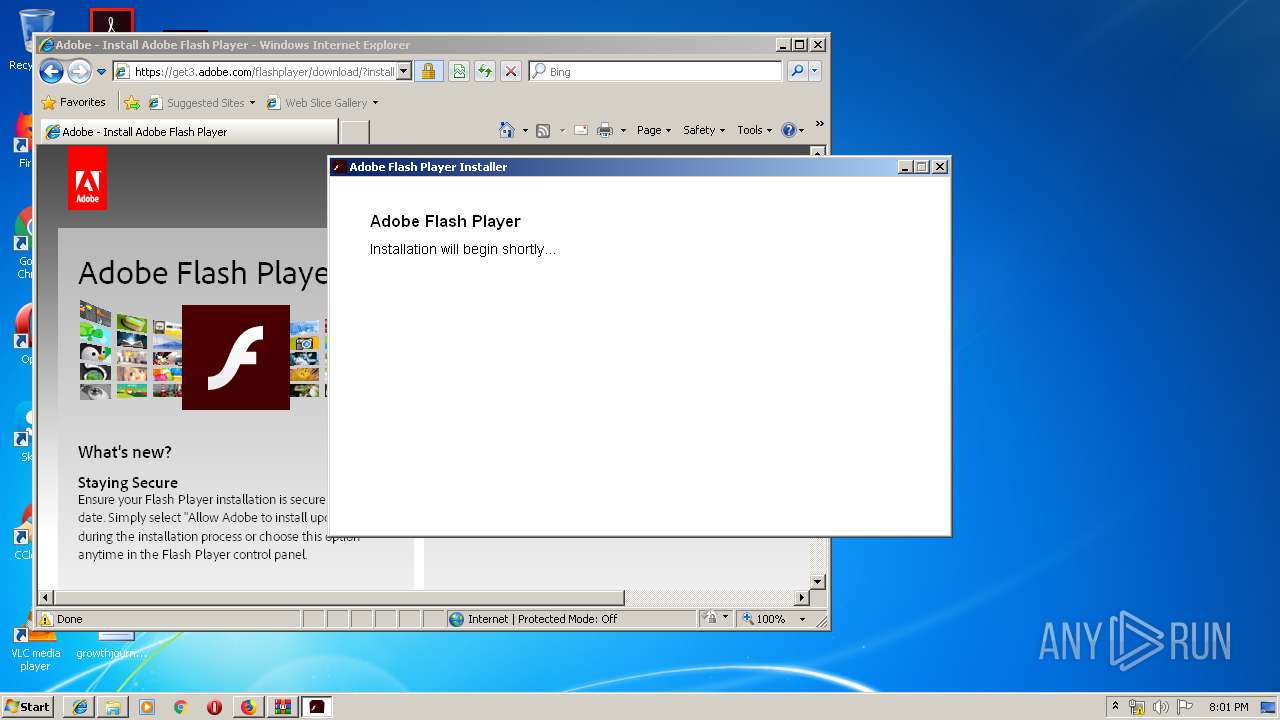Click the 8:01 PM clock
The image size is (1280, 720).
click(x=1228, y=707)
